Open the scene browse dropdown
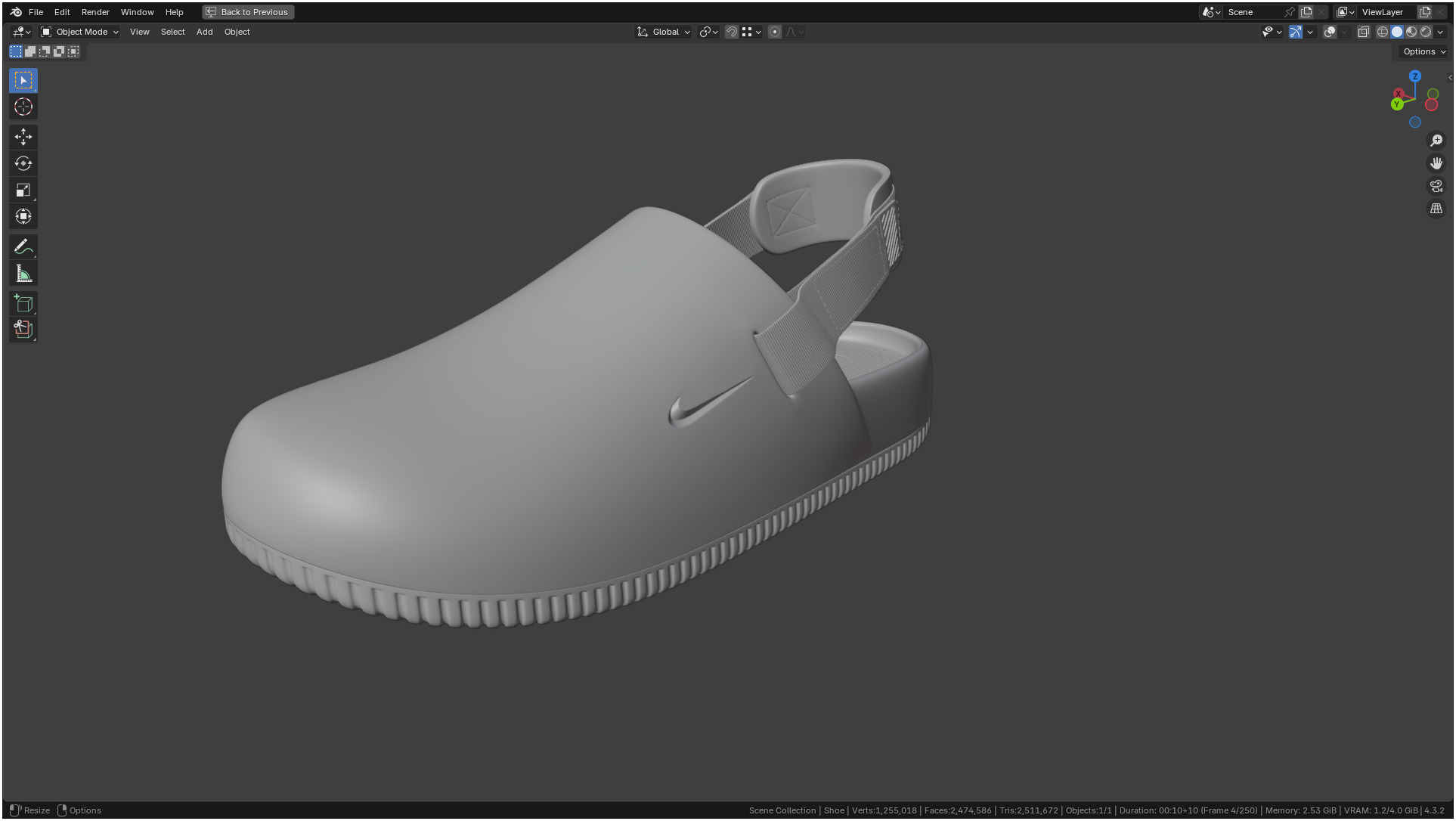 point(1212,12)
